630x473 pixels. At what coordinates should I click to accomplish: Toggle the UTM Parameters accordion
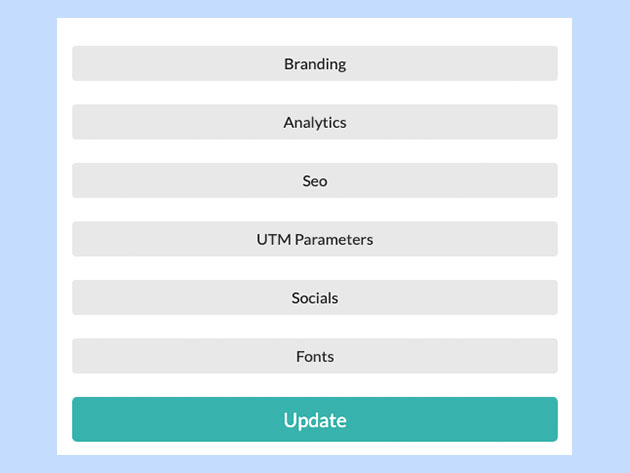[x=314, y=239]
